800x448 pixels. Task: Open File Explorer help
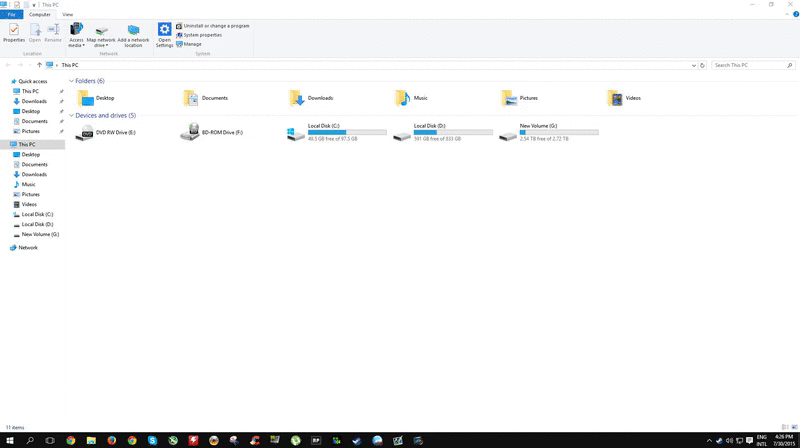[x=795, y=14]
